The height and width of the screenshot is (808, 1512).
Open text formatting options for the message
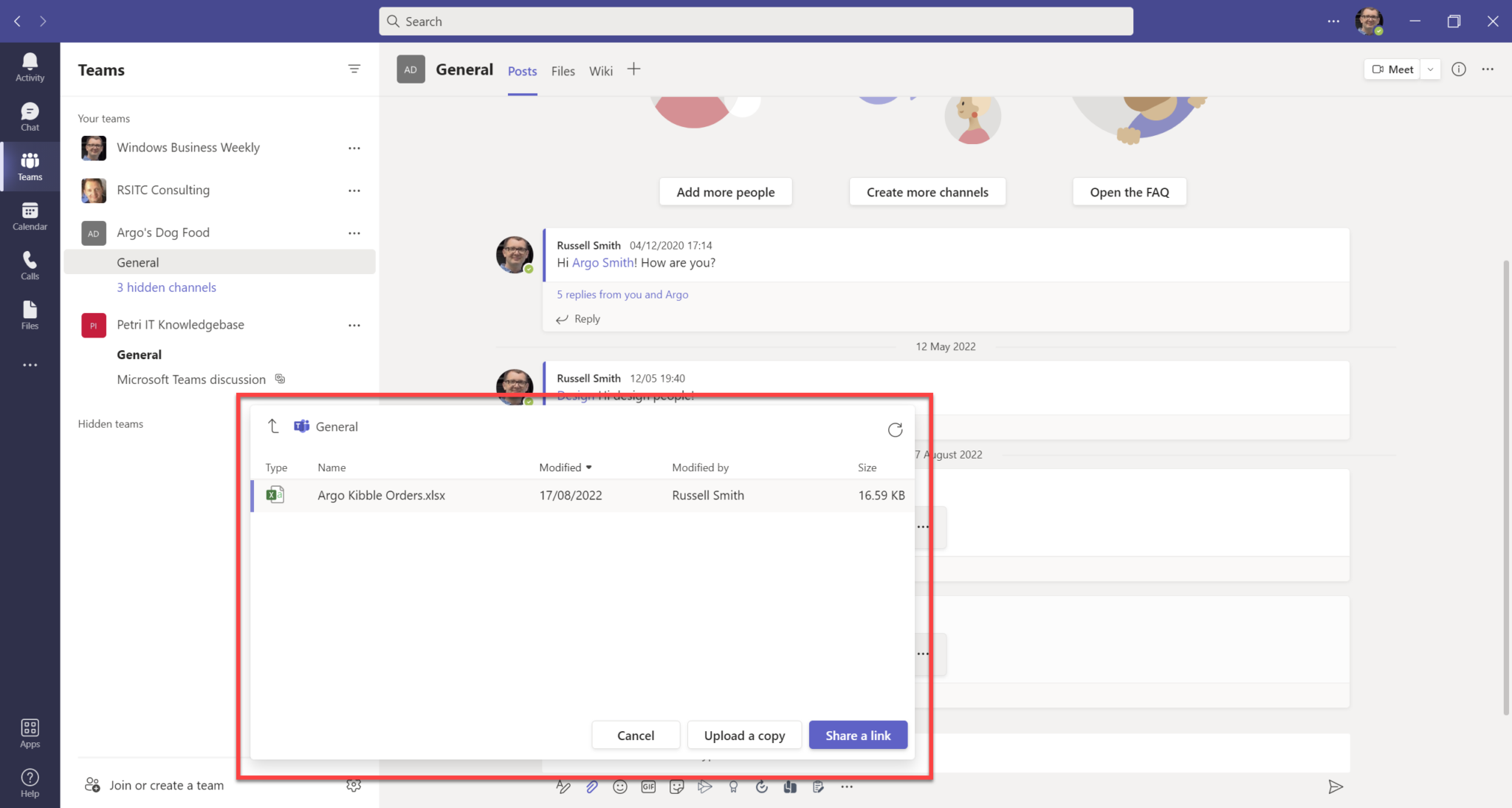pos(563,786)
